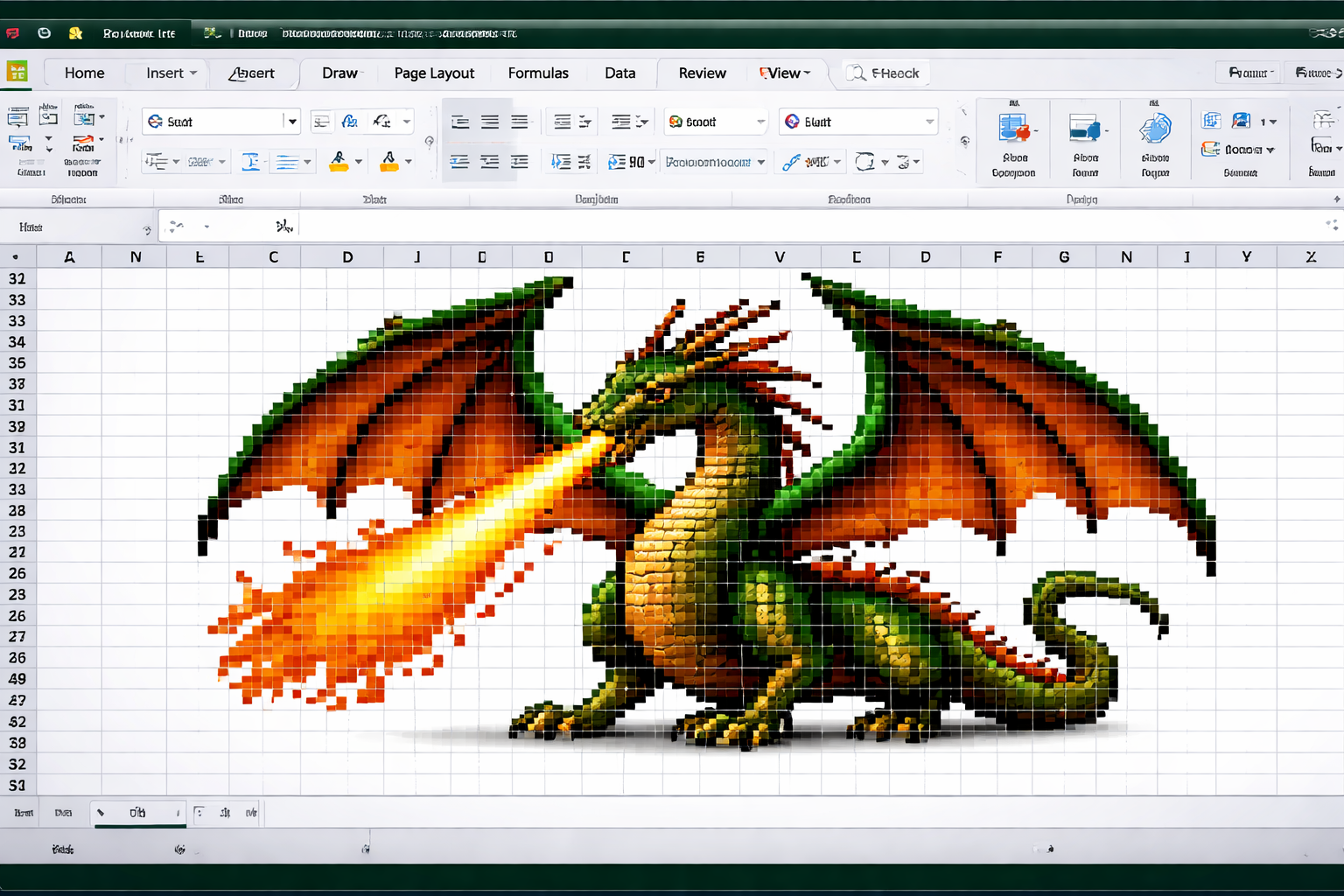
Task: Click the format as table icon
Action: tap(1085, 129)
